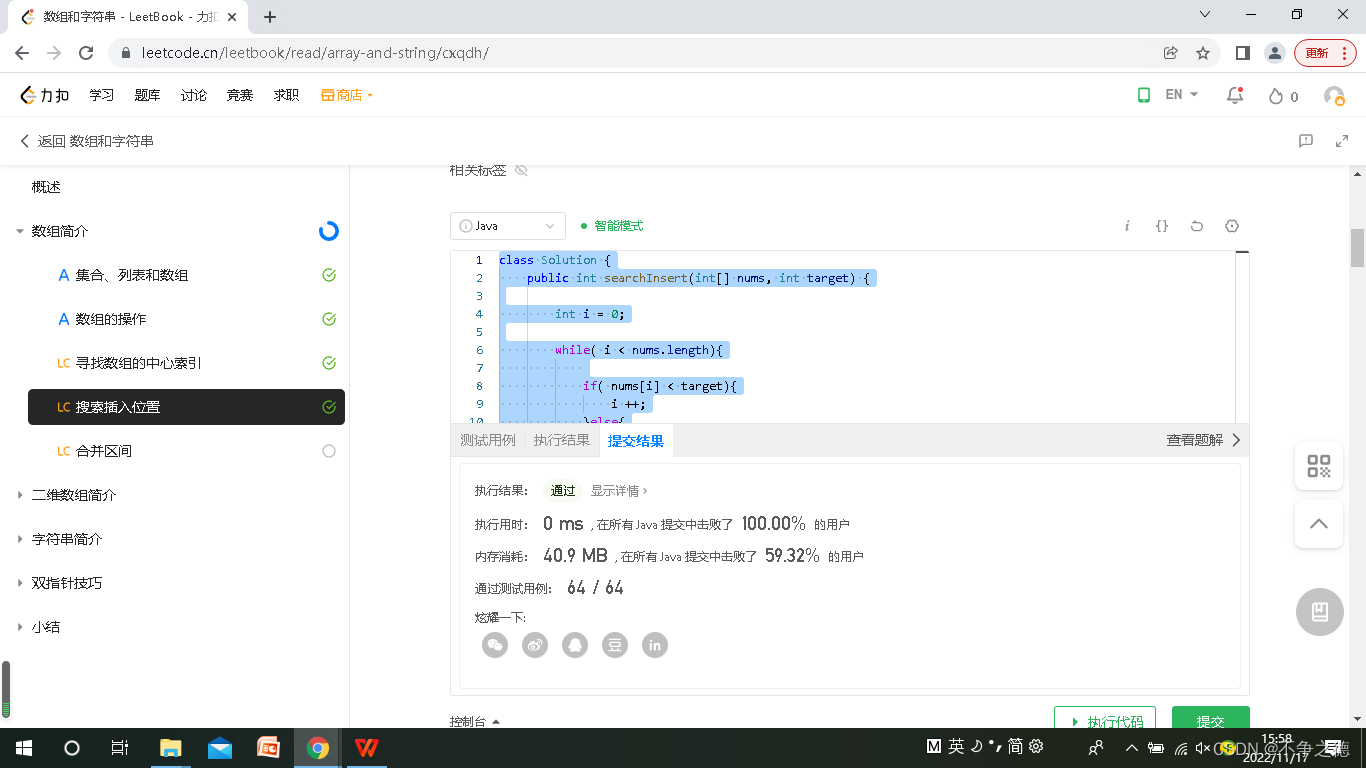Image resolution: width=1366 pixels, height=768 pixels.
Task: Open the 查看题解 solutions link
Action: (1203, 440)
